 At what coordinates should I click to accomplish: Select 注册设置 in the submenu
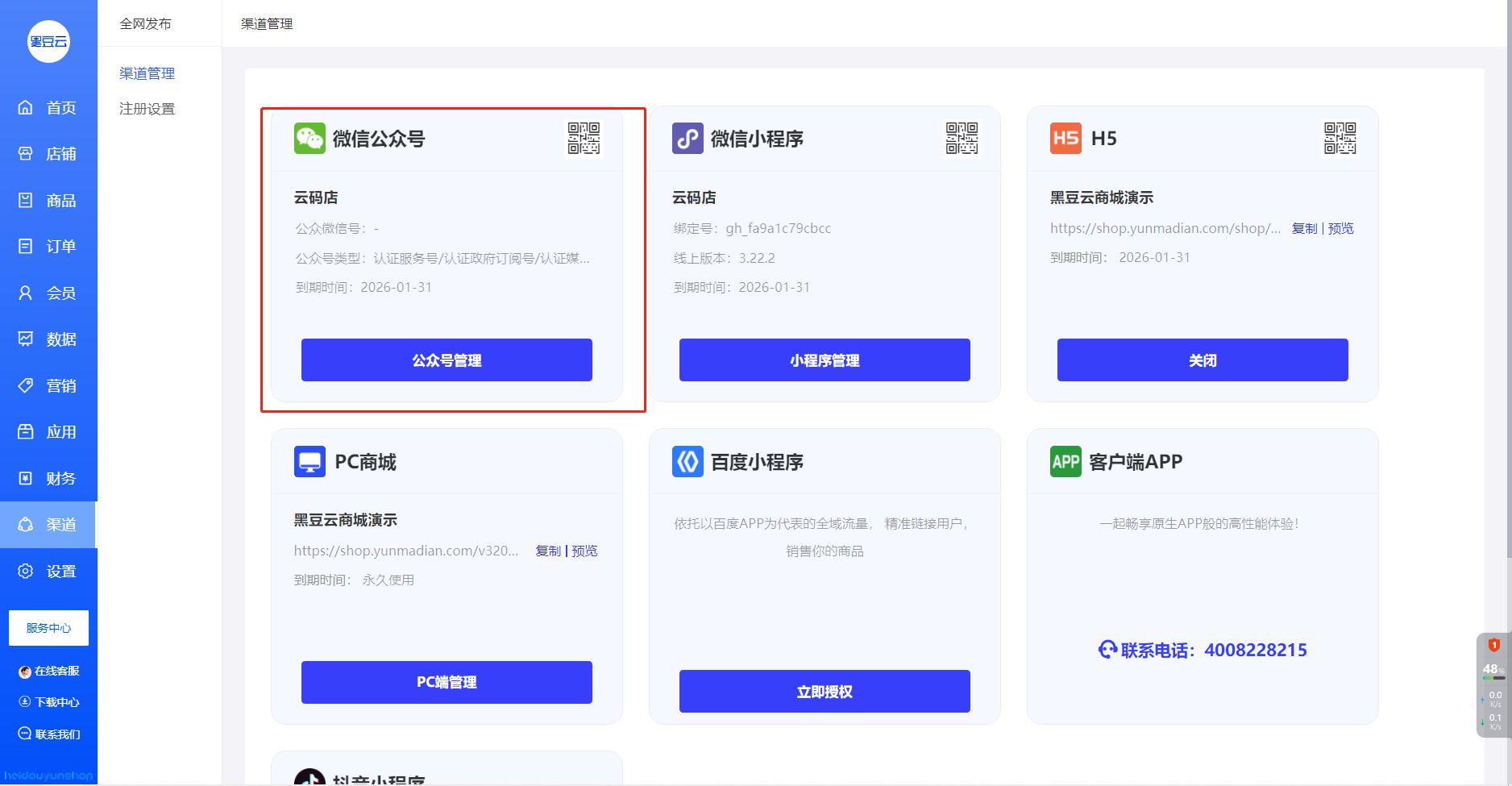pyautogui.click(x=147, y=109)
